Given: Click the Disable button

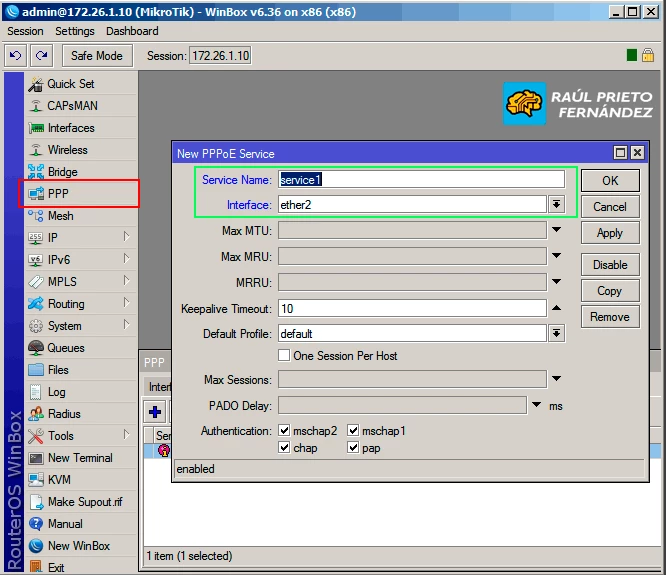Looking at the screenshot, I should pyautogui.click(x=610, y=265).
